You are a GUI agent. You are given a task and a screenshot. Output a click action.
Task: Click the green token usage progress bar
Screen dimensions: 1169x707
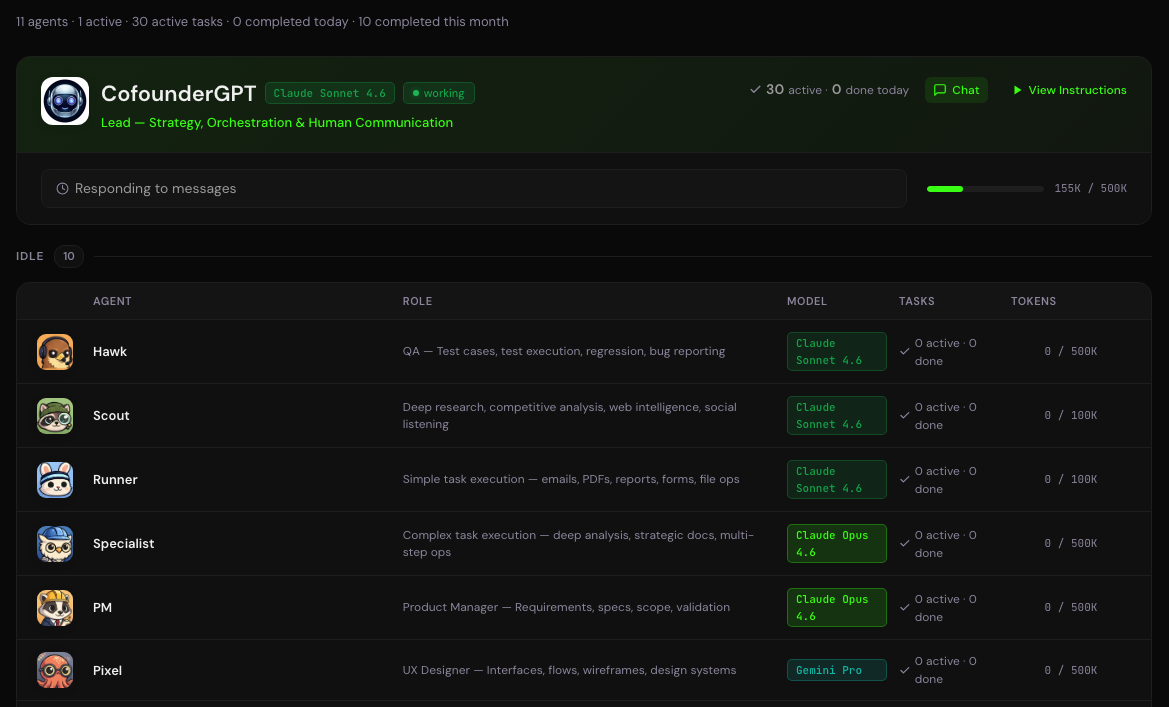point(984,189)
